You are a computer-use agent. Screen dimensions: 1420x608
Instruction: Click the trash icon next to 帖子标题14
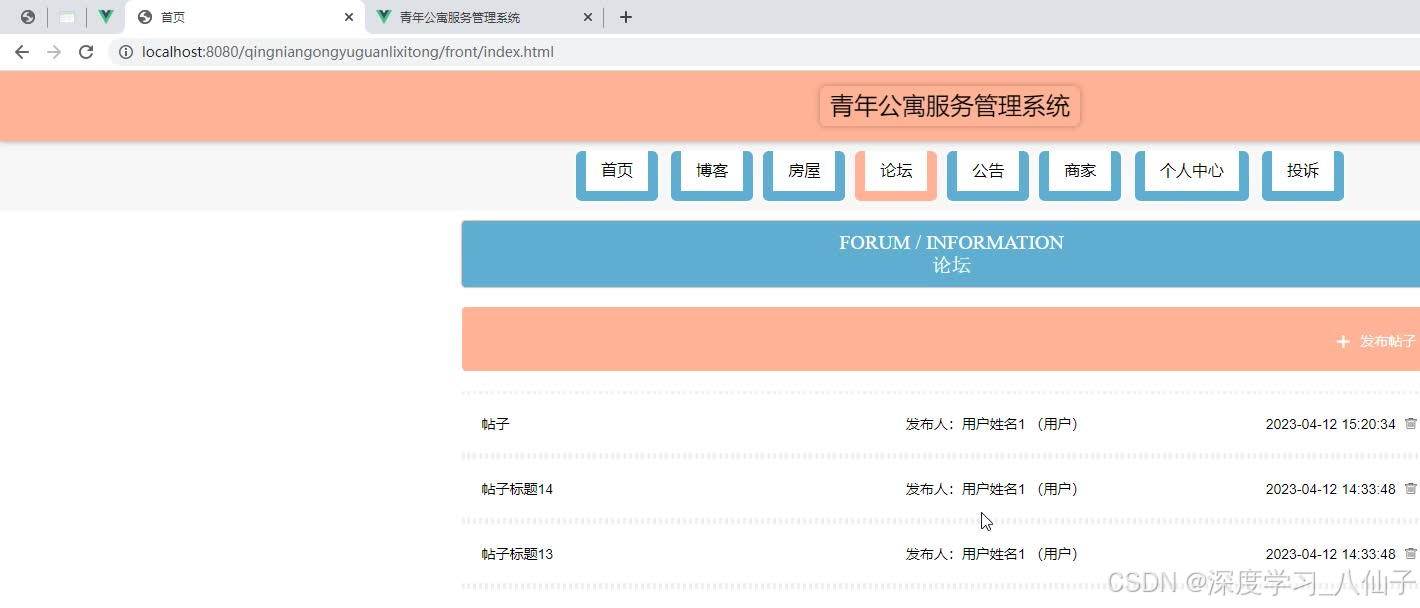point(1411,489)
